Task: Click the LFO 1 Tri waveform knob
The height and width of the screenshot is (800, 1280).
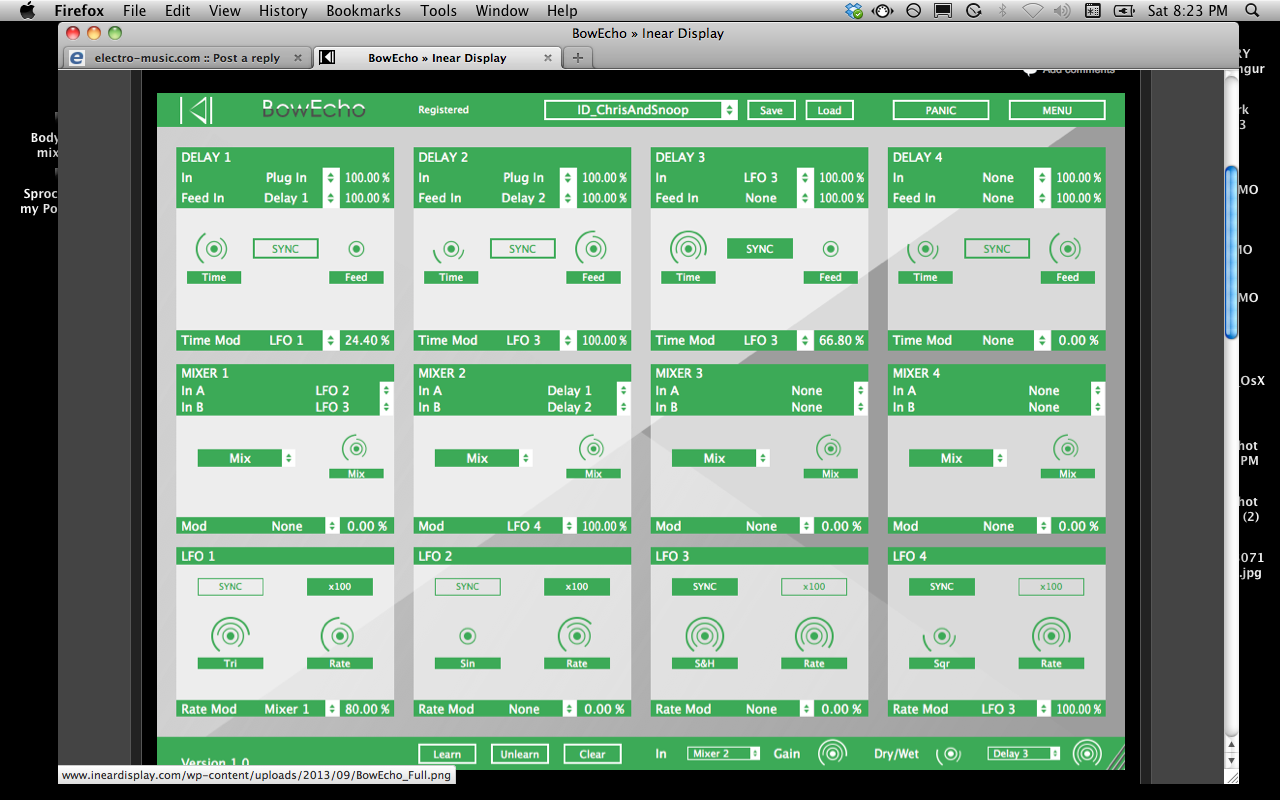Action: [x=230, y=635]
